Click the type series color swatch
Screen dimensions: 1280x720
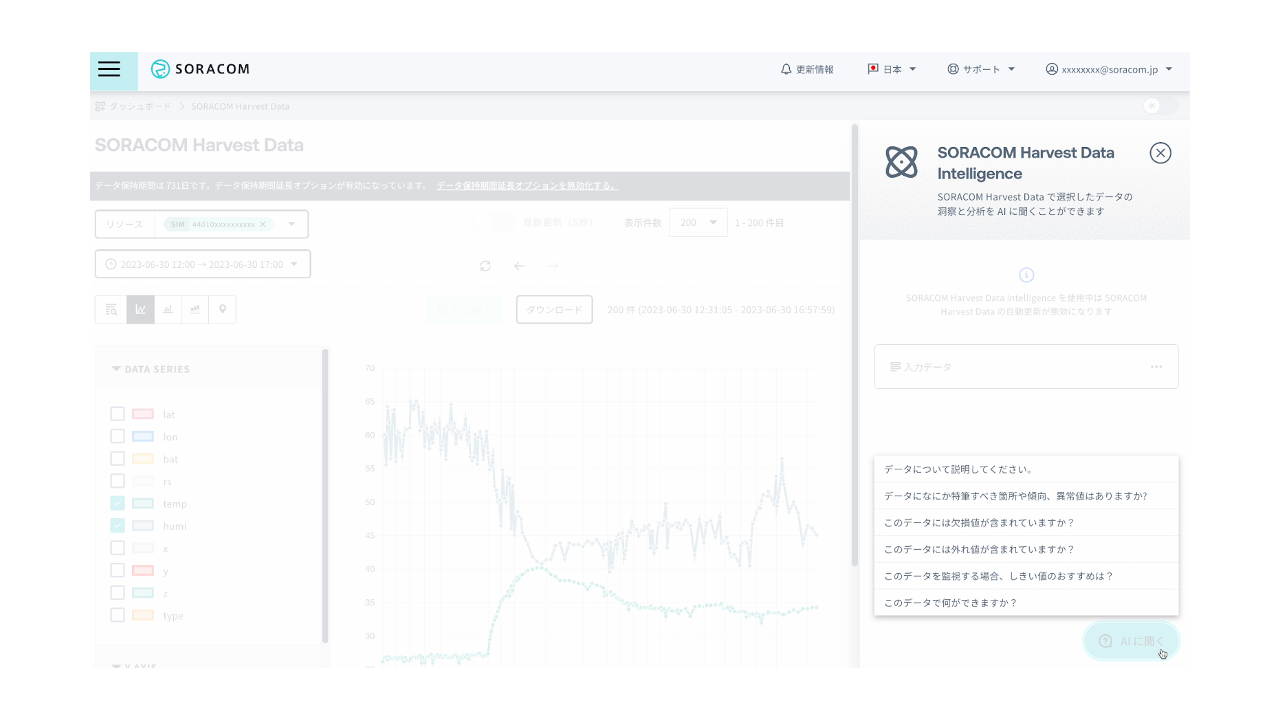coord(143,615)
